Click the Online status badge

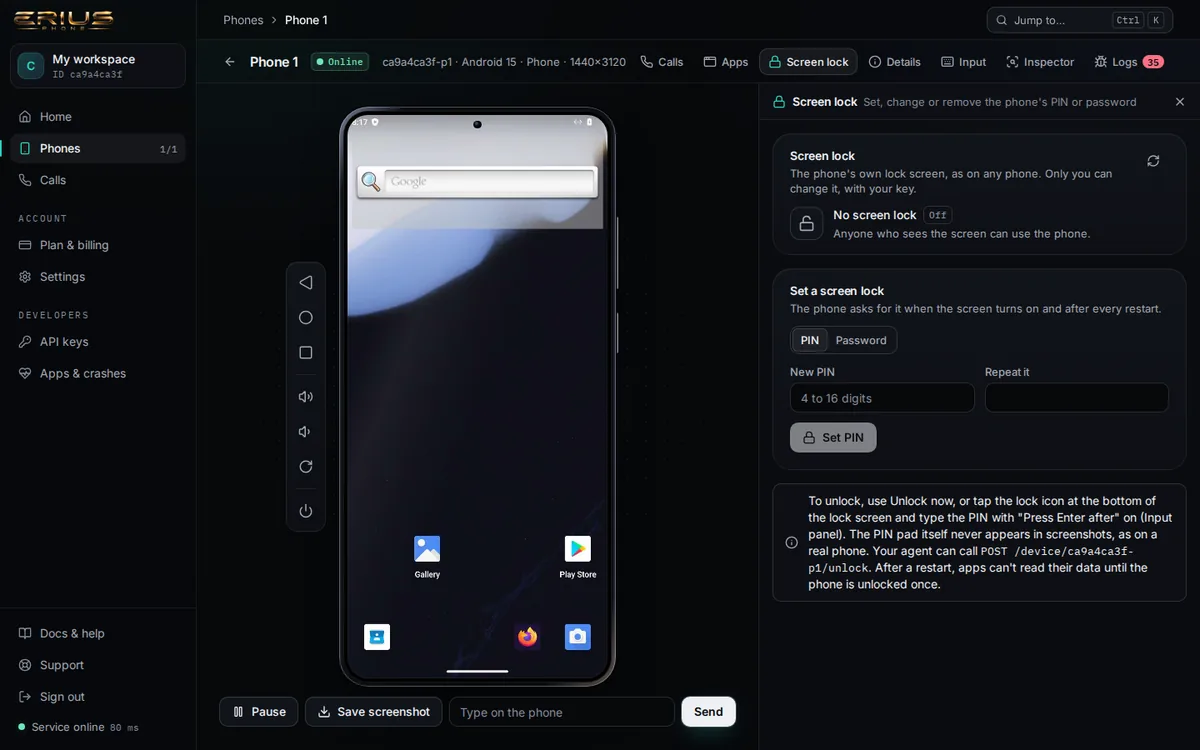tap(340, 62)
